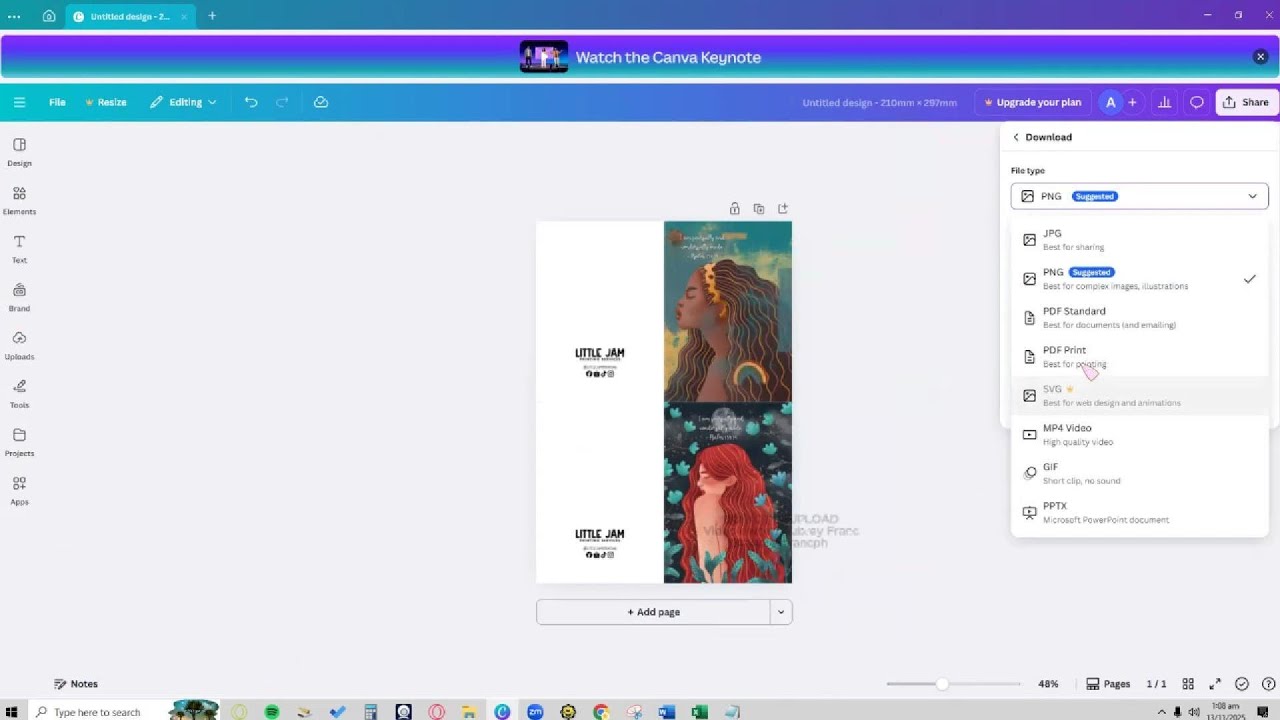
Task: Open Chrome from the taskbar
Action: click(x=600, y=712)
